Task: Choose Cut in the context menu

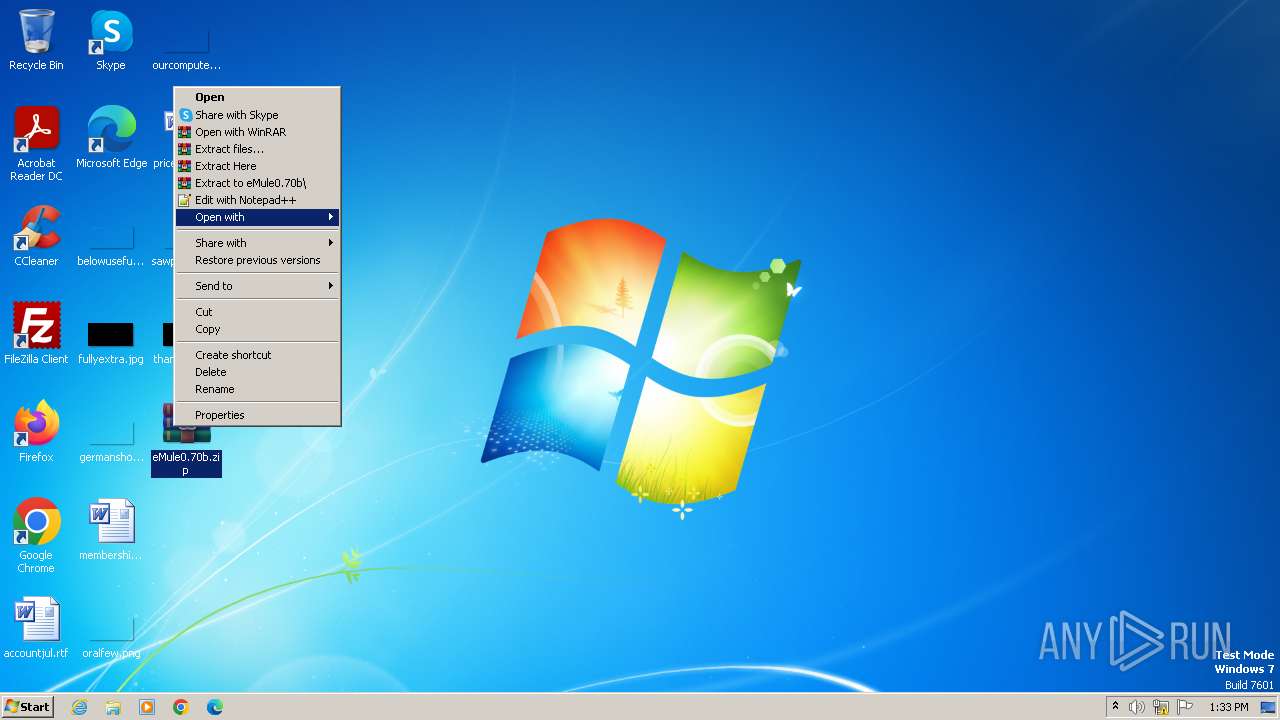Action: point(258,312)
